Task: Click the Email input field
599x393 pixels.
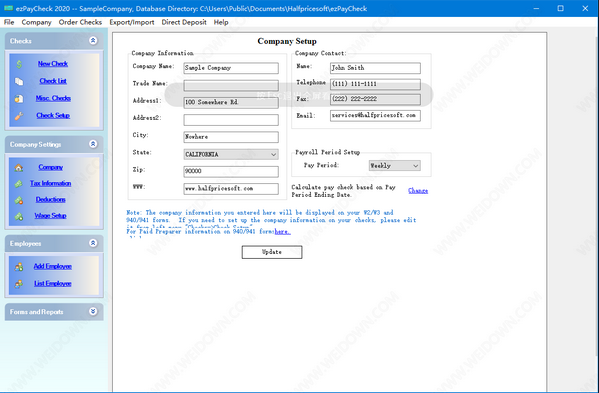Action: pyautogui.click(x=375, y=115)
